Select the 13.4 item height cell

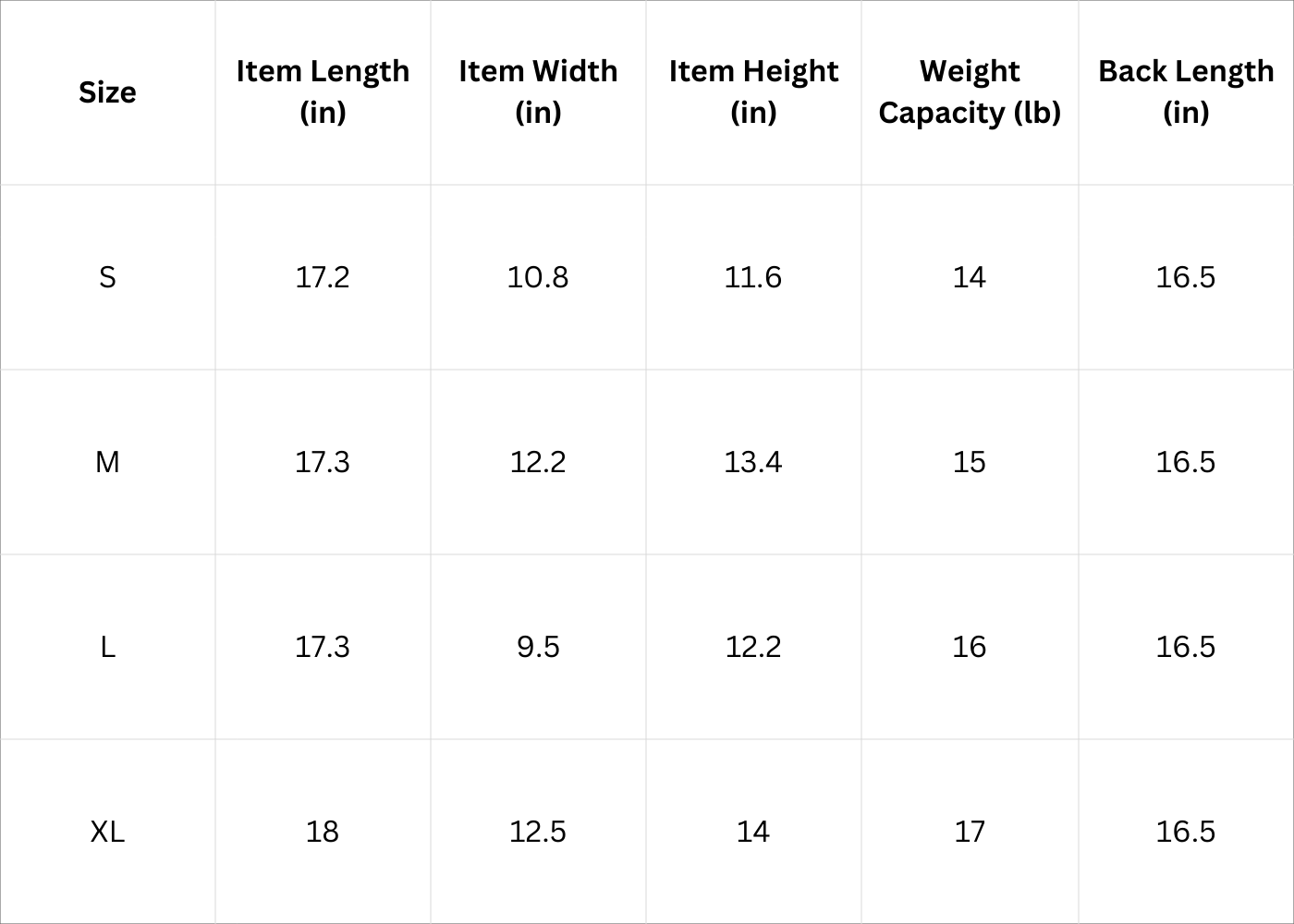[753, 462]
